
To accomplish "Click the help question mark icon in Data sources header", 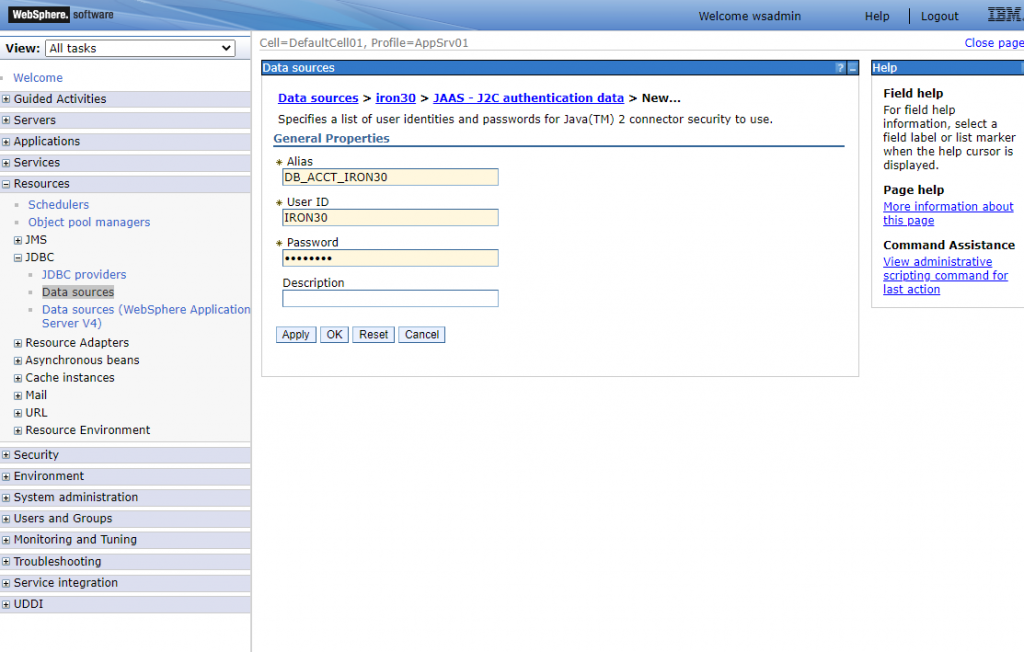I will click(x=840, y=68).
